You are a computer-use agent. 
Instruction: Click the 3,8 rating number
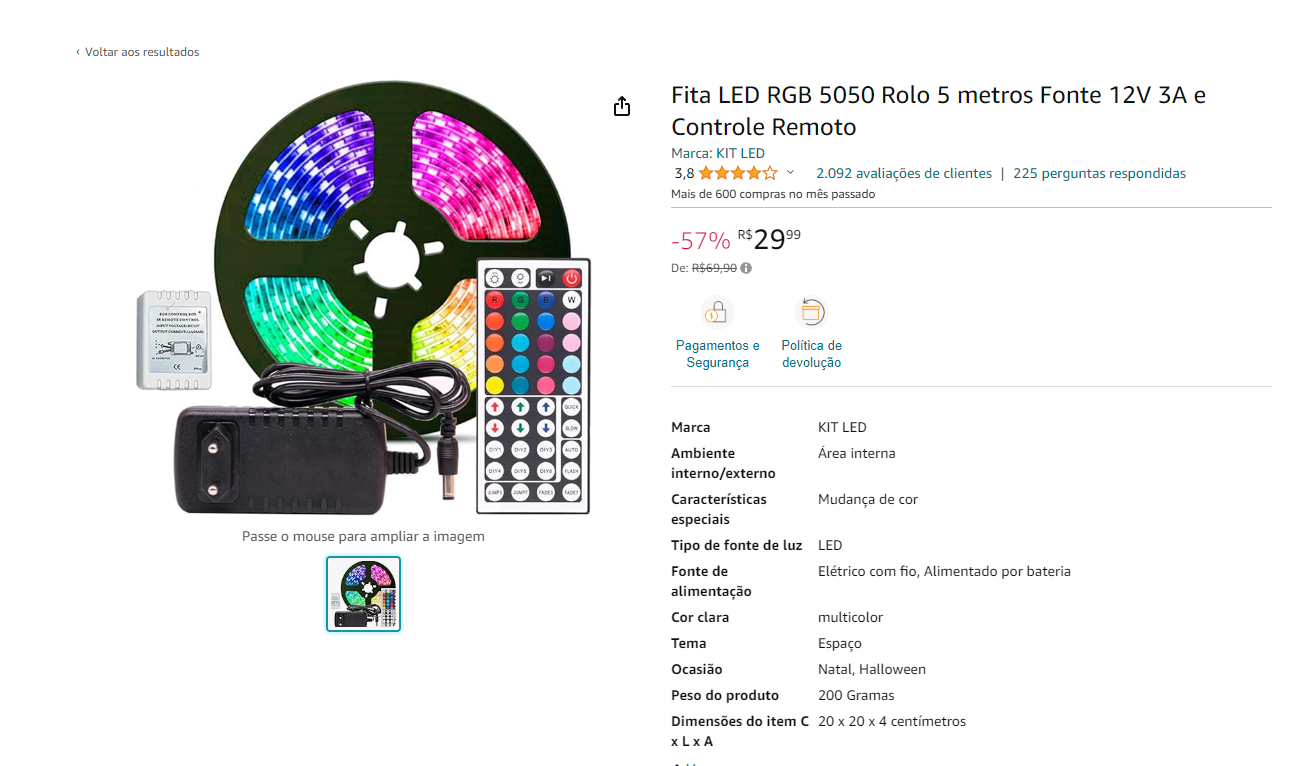click(x=684, y=173)
